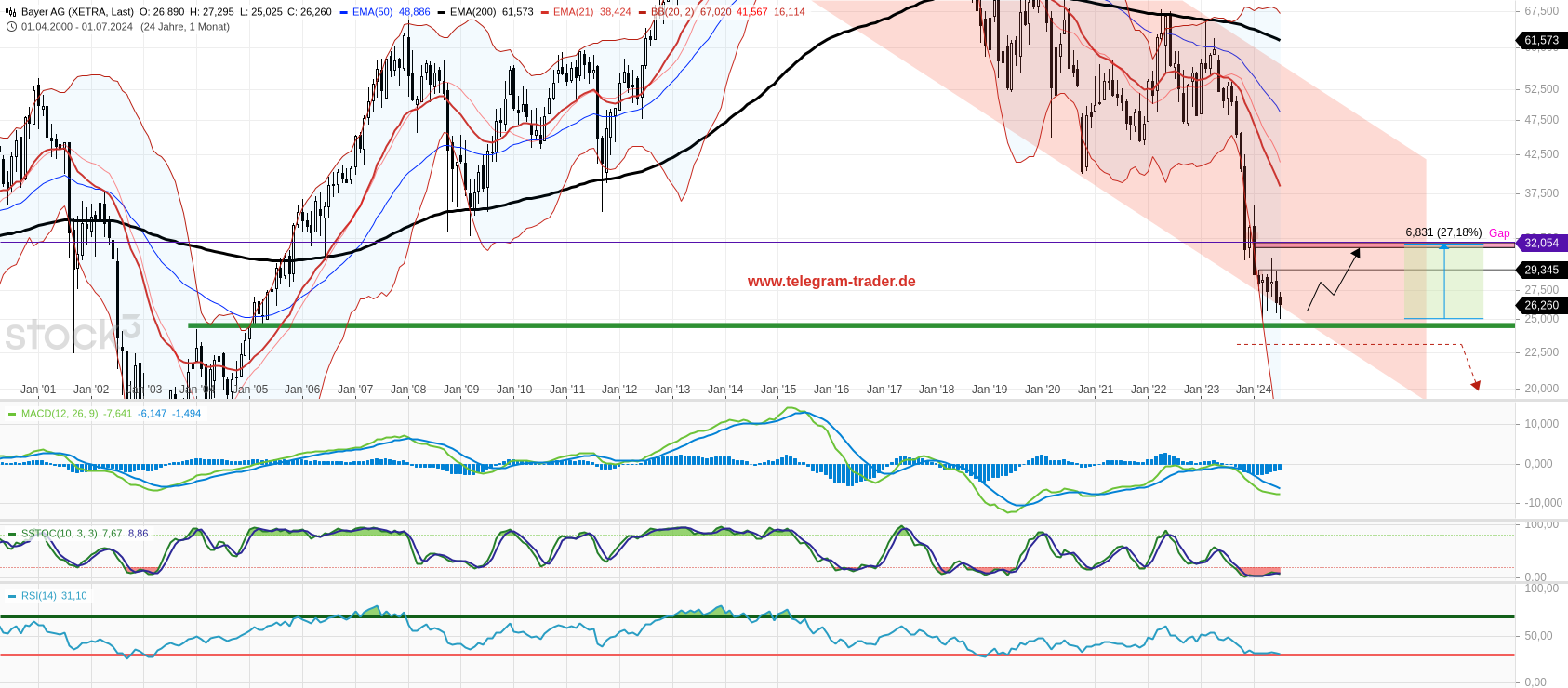Select the date range 01.04.2000 - 01.07.2024

[77, 27]
